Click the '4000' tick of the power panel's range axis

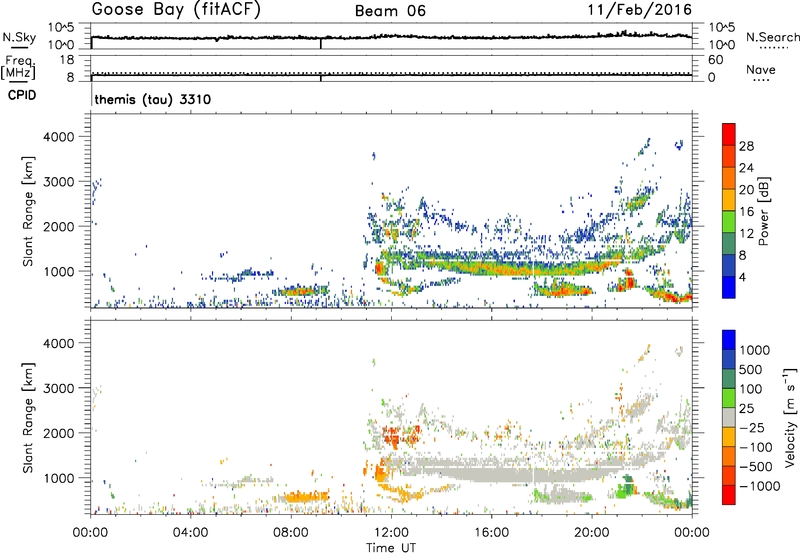click(59, 137)
